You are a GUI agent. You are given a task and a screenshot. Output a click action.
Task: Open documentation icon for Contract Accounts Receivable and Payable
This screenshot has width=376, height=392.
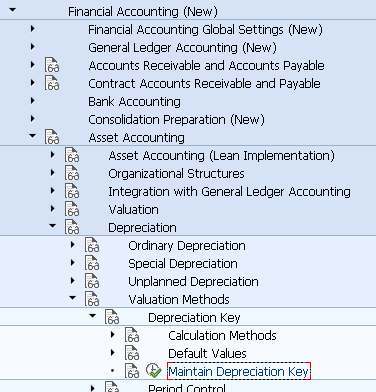pyautogui.click(x=52, y=83)
